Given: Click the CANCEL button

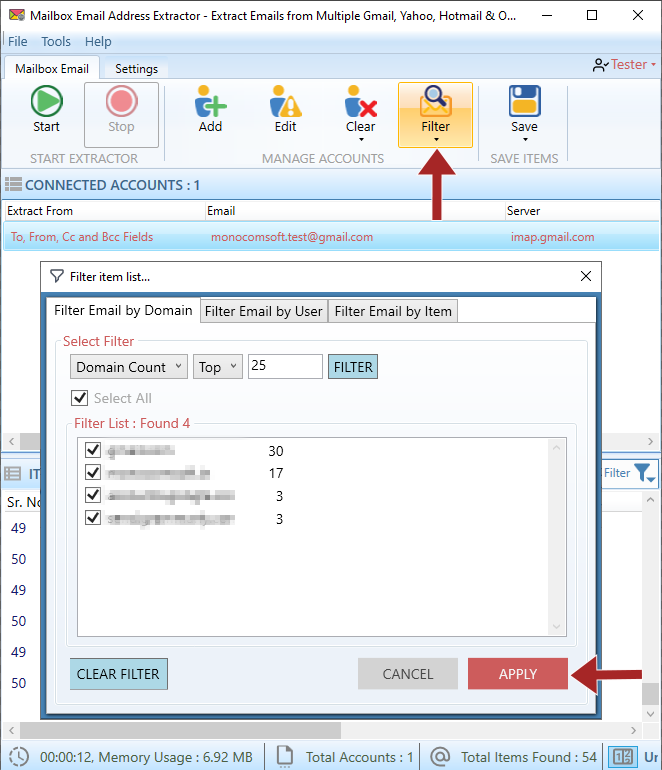Looking at the screenshot, I should [408, 674].
